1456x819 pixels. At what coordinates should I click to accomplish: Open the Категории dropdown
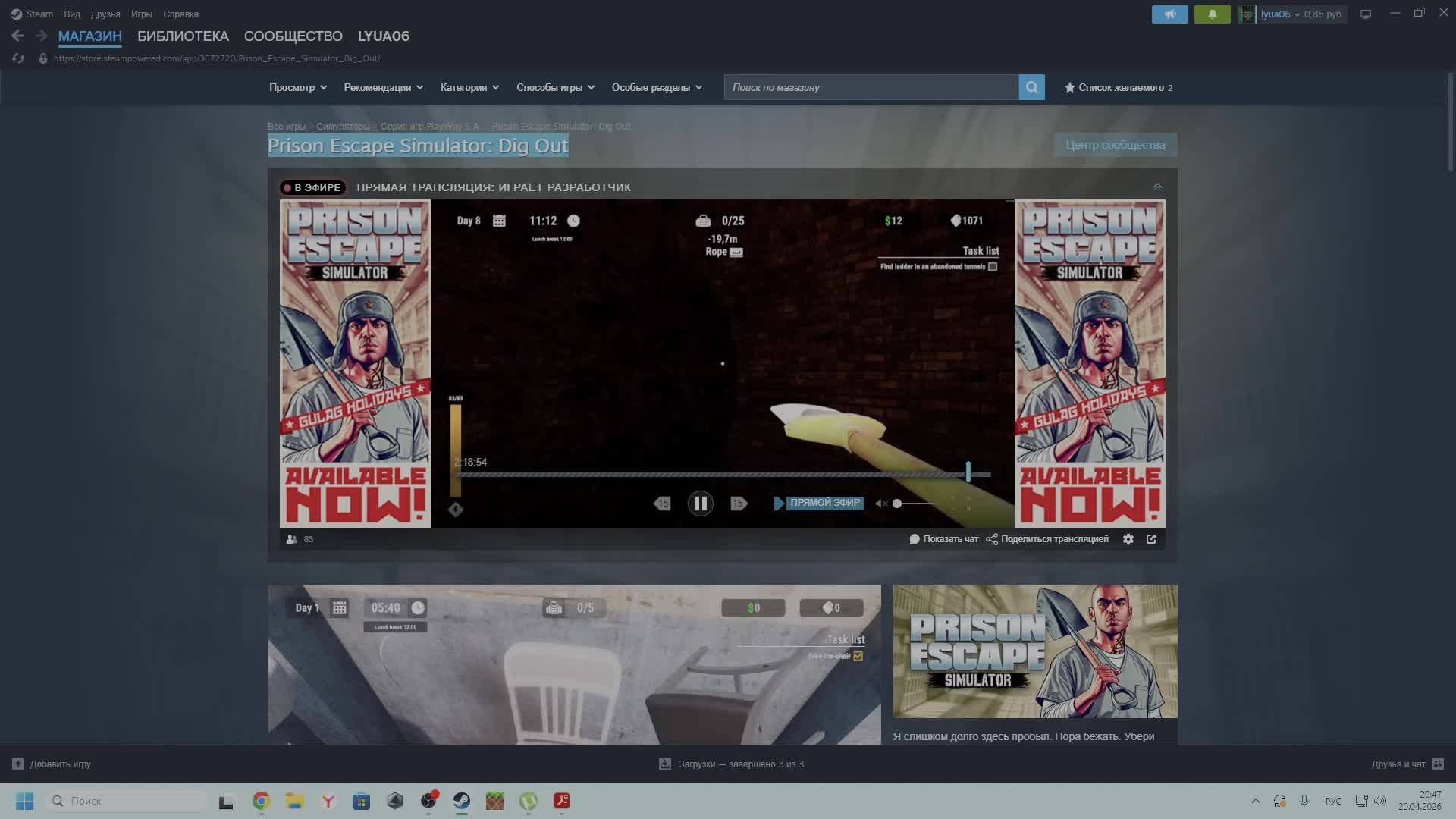tap(469, 87)
